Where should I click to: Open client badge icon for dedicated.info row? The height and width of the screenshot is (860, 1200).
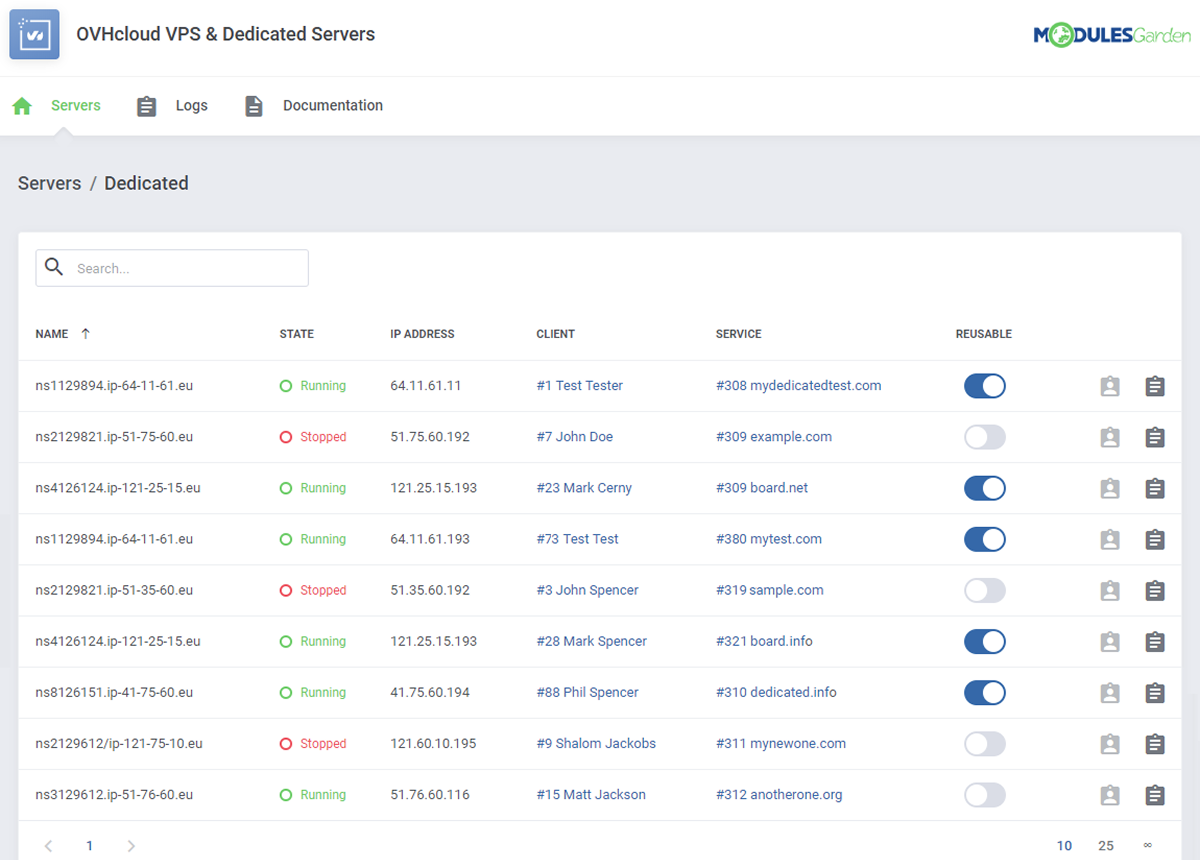[1110, 692]
